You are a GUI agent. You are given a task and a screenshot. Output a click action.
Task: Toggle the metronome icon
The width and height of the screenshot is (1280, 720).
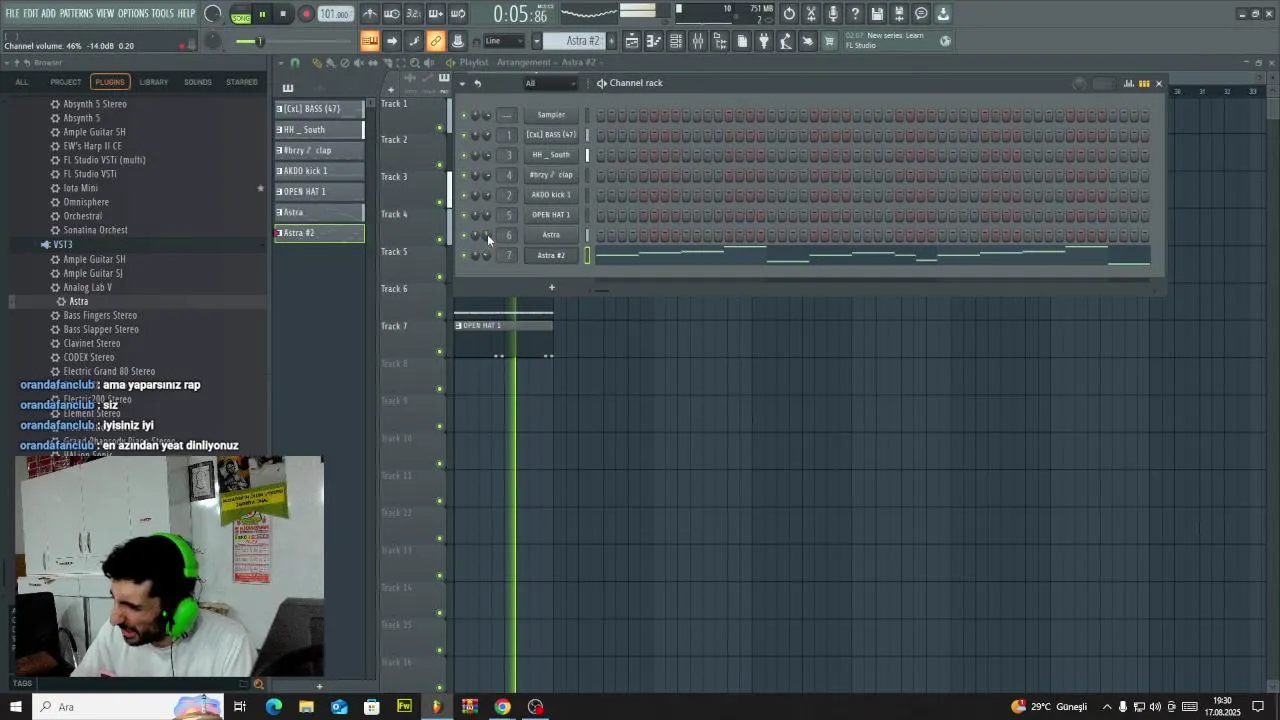click(x=370, y=14)
